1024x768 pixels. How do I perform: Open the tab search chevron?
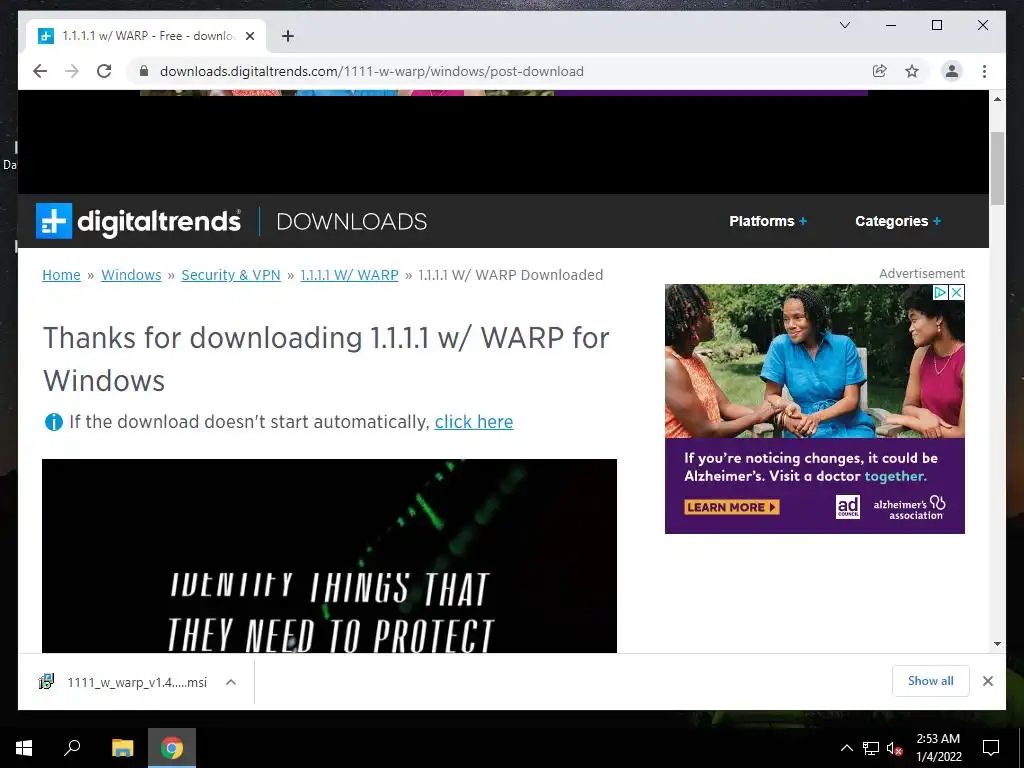click(x=844, y=25)
